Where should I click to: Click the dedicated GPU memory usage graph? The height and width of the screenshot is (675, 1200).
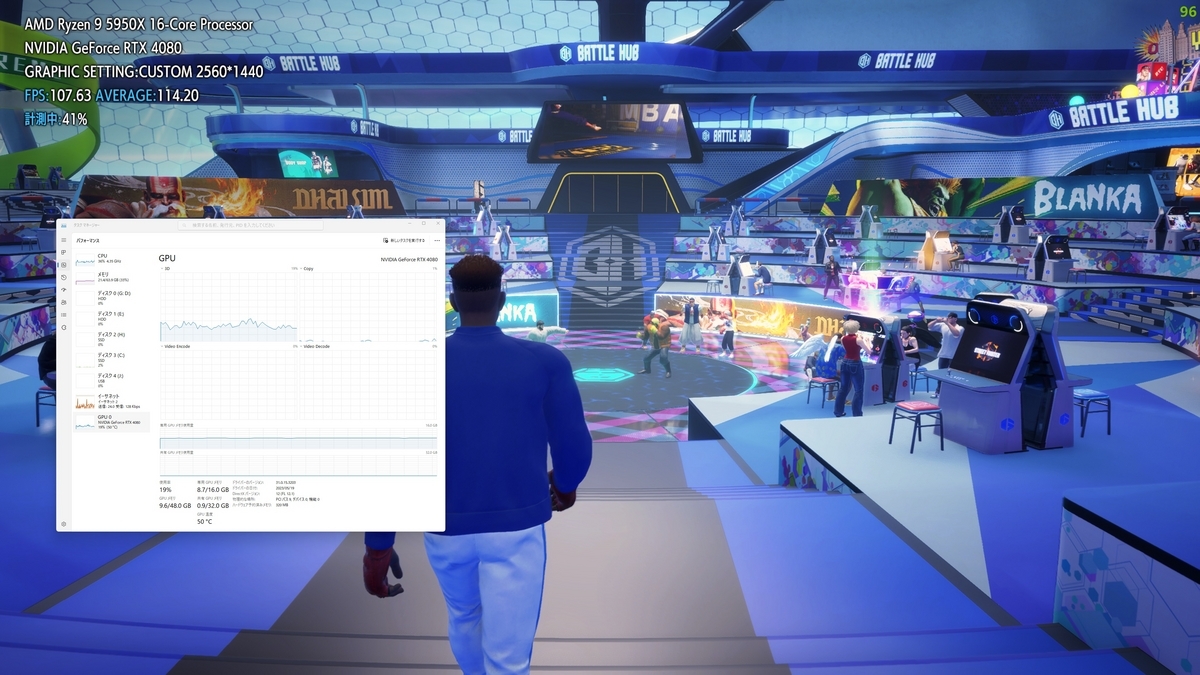(x=298, y=438)
